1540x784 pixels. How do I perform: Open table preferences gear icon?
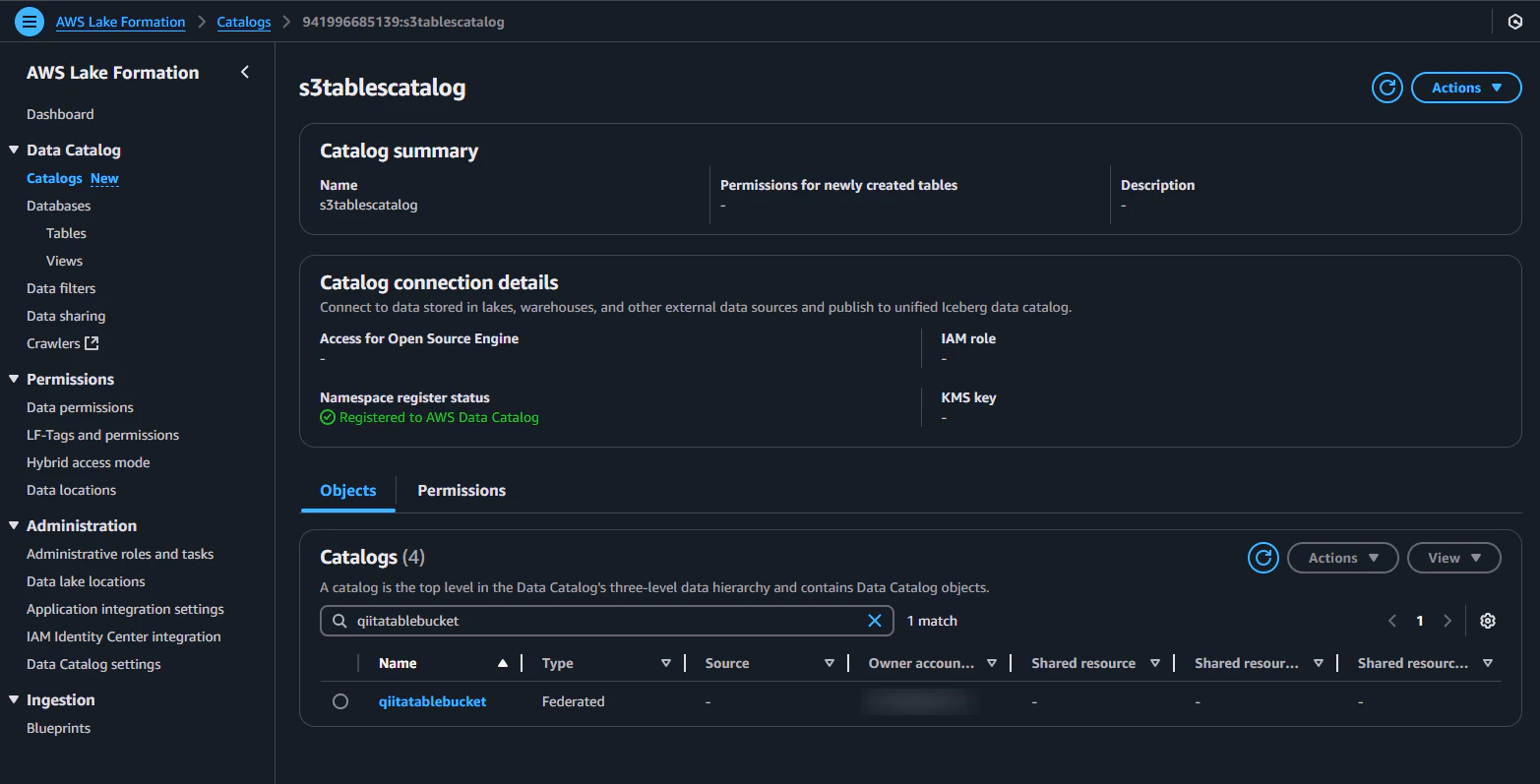click(1488, 621)
